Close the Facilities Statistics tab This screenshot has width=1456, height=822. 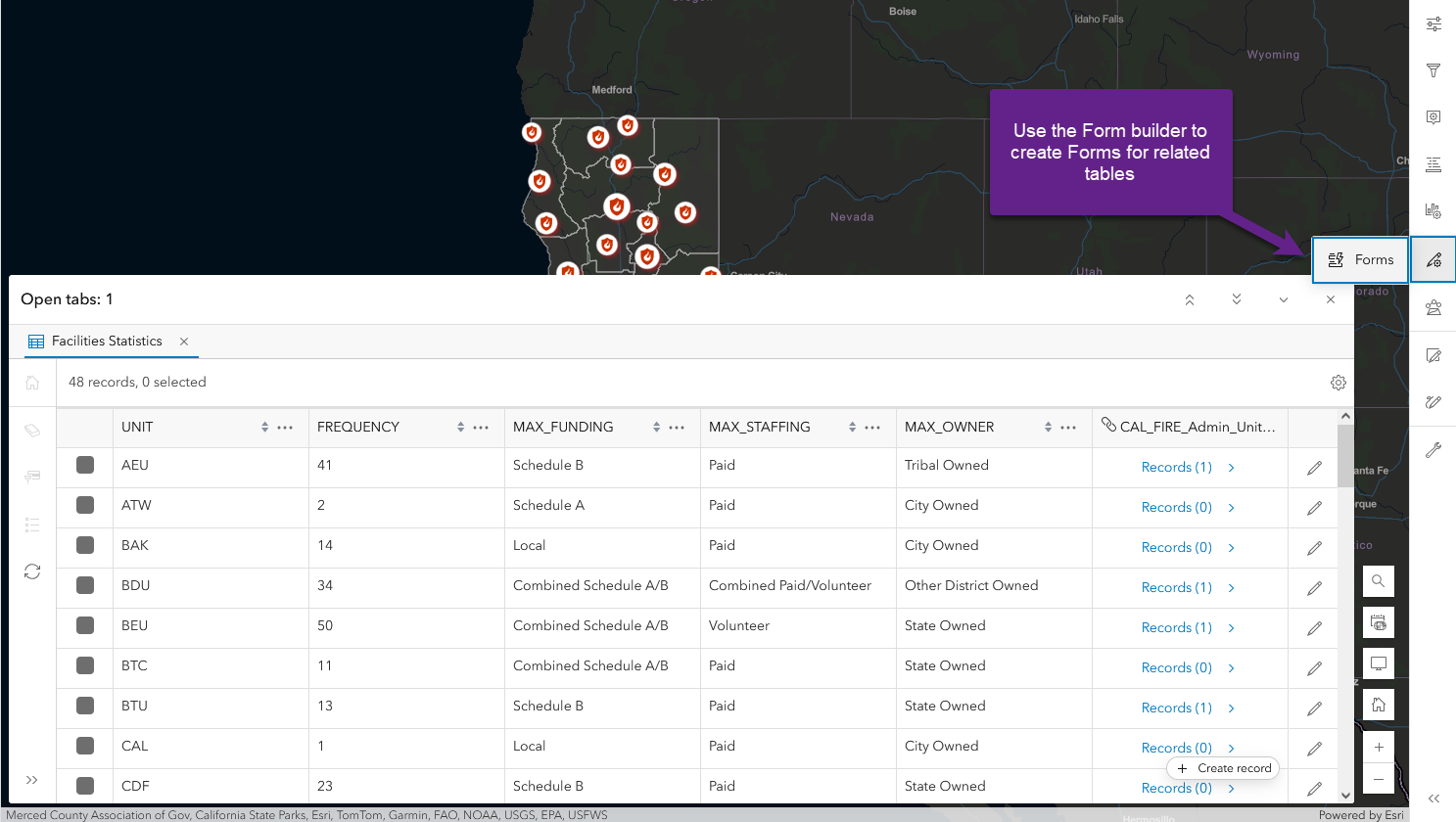point(184,342)
